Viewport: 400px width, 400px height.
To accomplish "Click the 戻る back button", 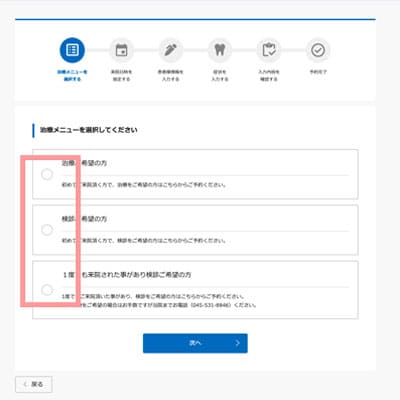I will click(x=34, y=384).
